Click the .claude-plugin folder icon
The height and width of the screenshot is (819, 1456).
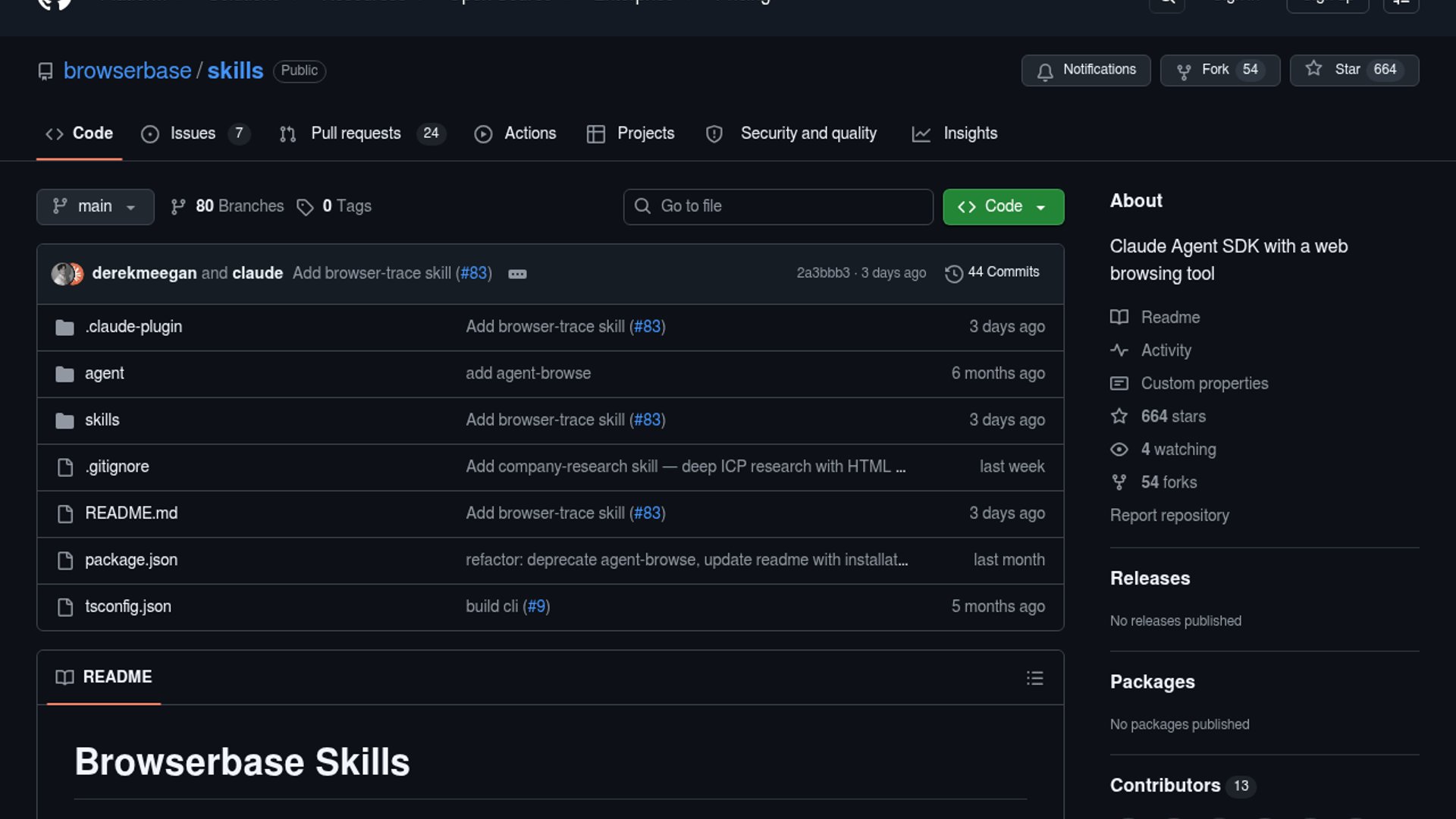(x=64, y=328)
